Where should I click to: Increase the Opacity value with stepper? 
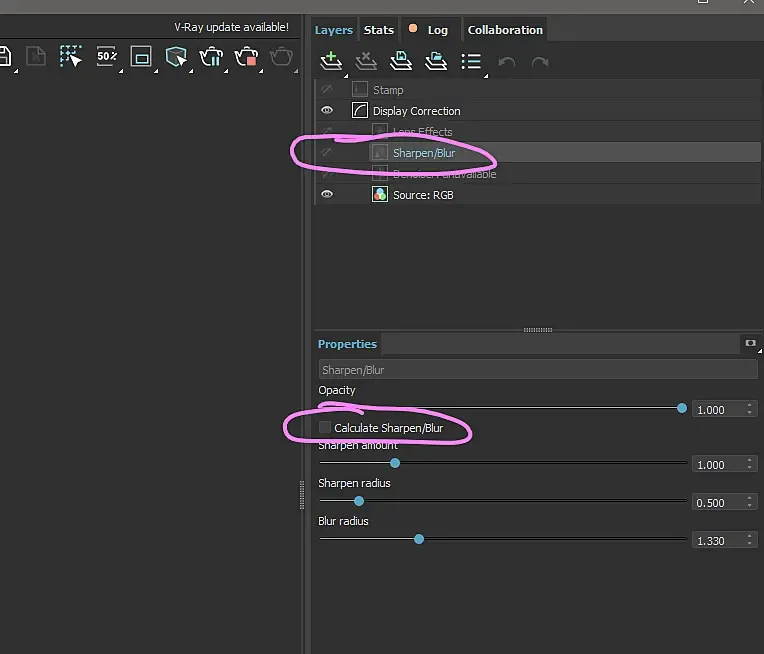751,405
